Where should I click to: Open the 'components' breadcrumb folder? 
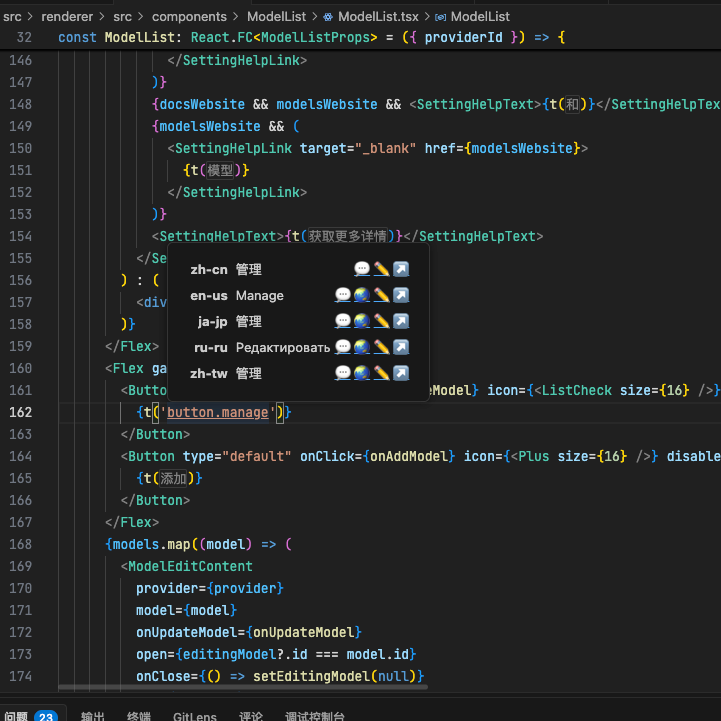[x=187, y=17]
